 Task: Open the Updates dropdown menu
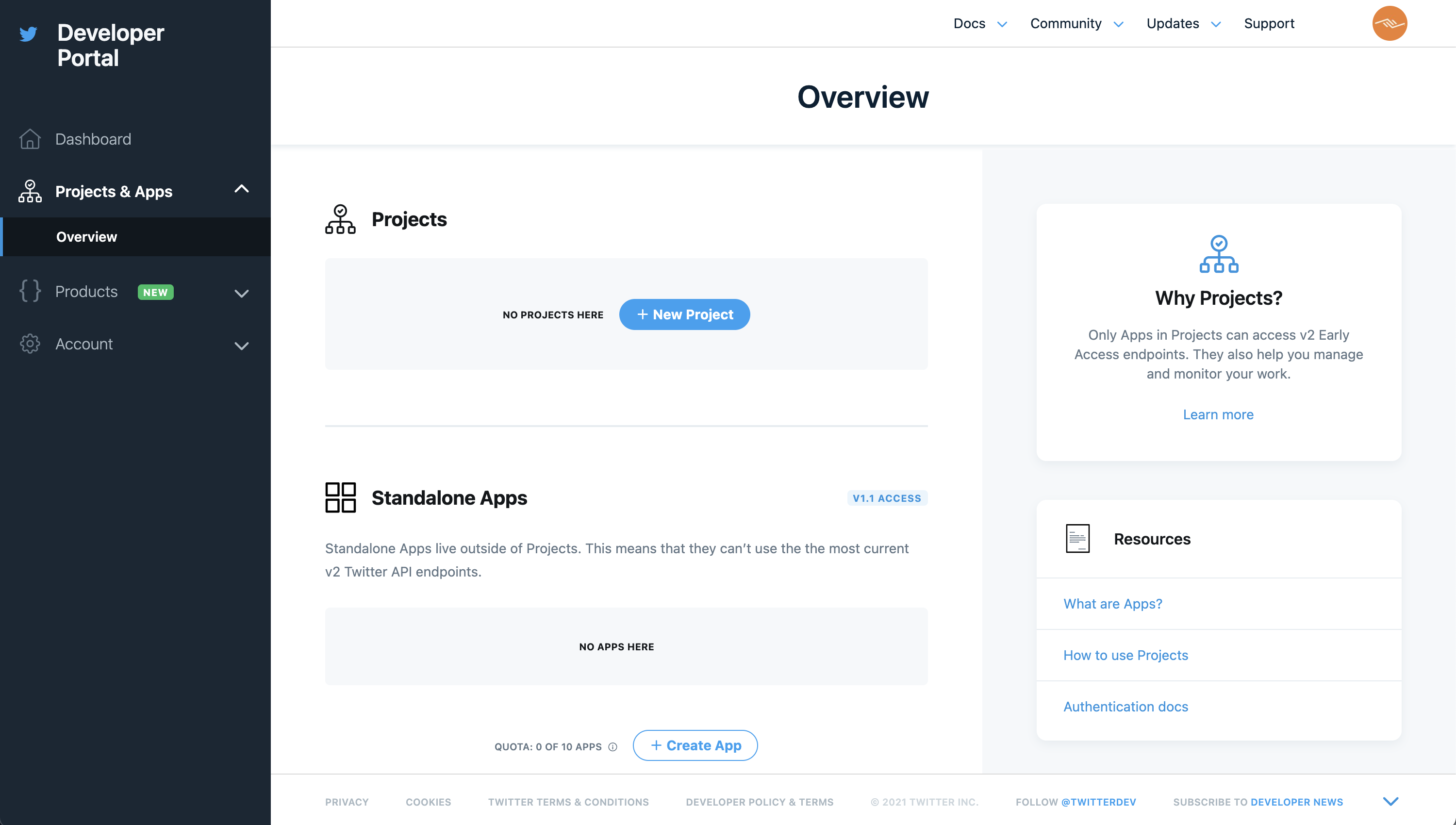click(x=1183, y=24)
